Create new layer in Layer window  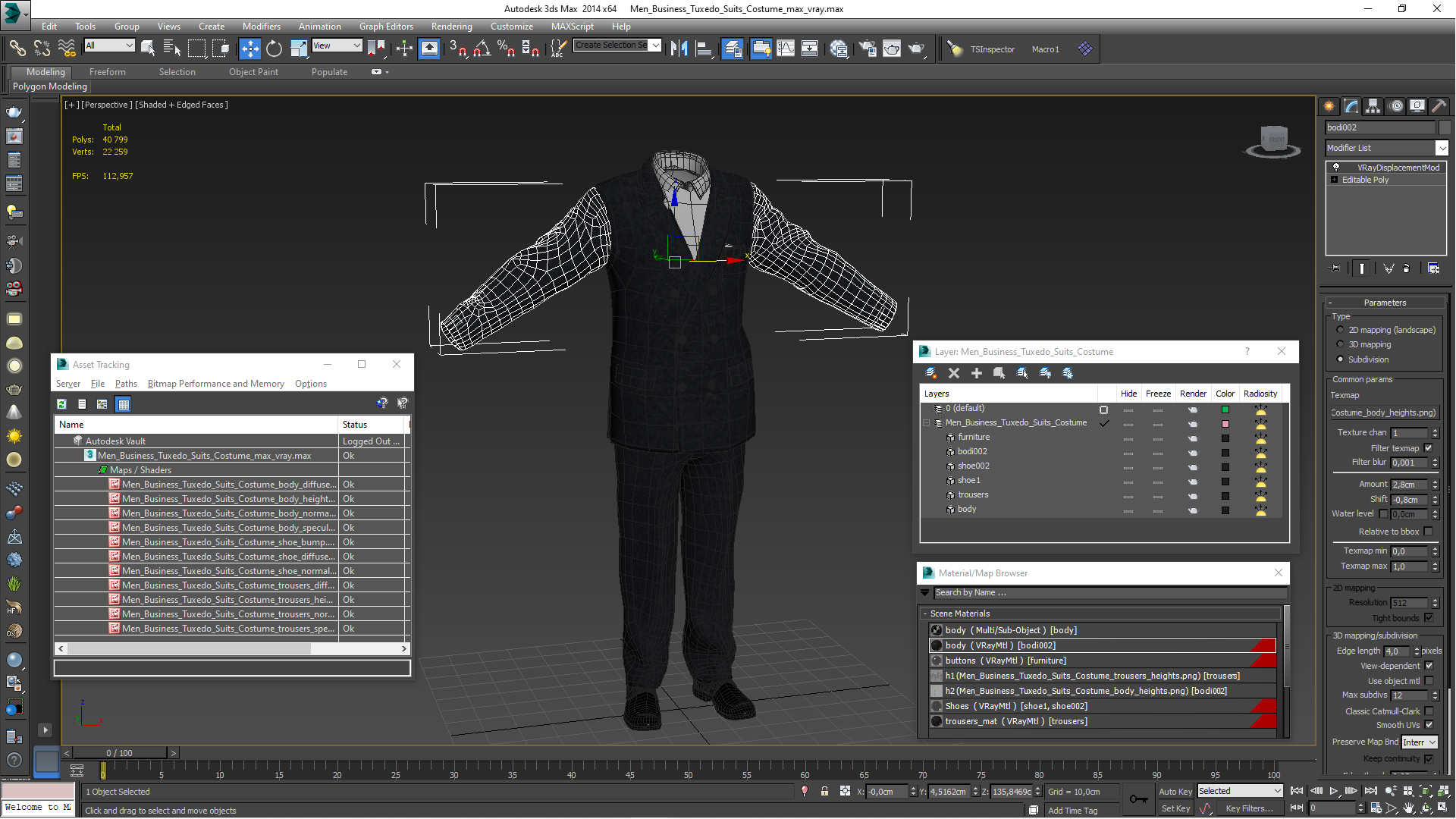pos(930,373)
